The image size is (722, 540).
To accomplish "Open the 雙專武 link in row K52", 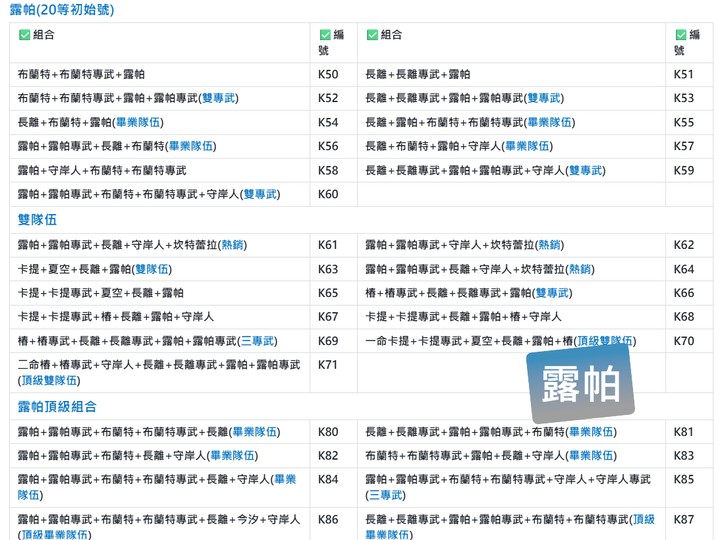I will click(x=219, y=98).
